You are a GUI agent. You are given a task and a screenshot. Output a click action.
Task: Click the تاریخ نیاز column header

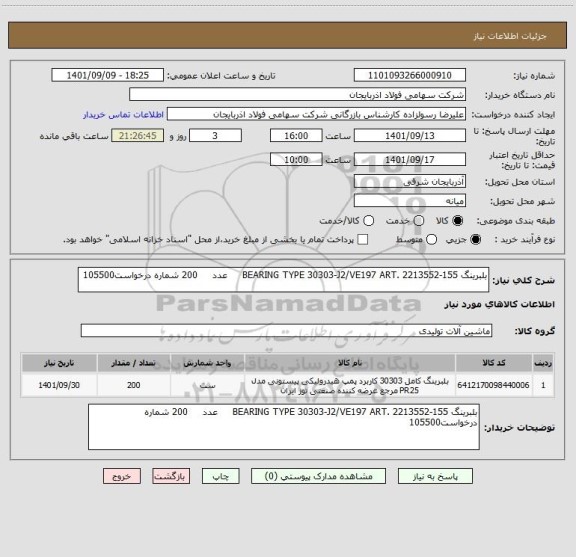[59, 363]
